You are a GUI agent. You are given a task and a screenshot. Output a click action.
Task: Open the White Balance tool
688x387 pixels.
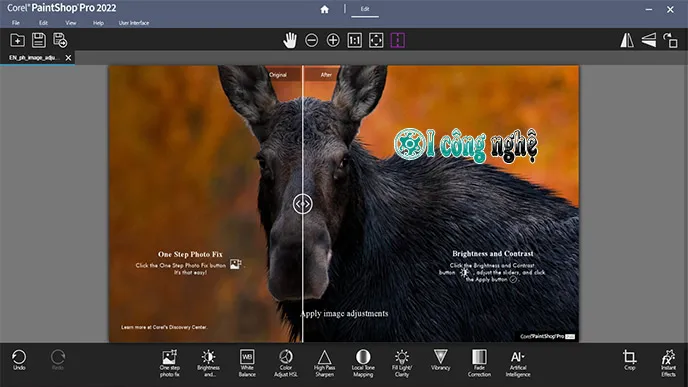247,364
